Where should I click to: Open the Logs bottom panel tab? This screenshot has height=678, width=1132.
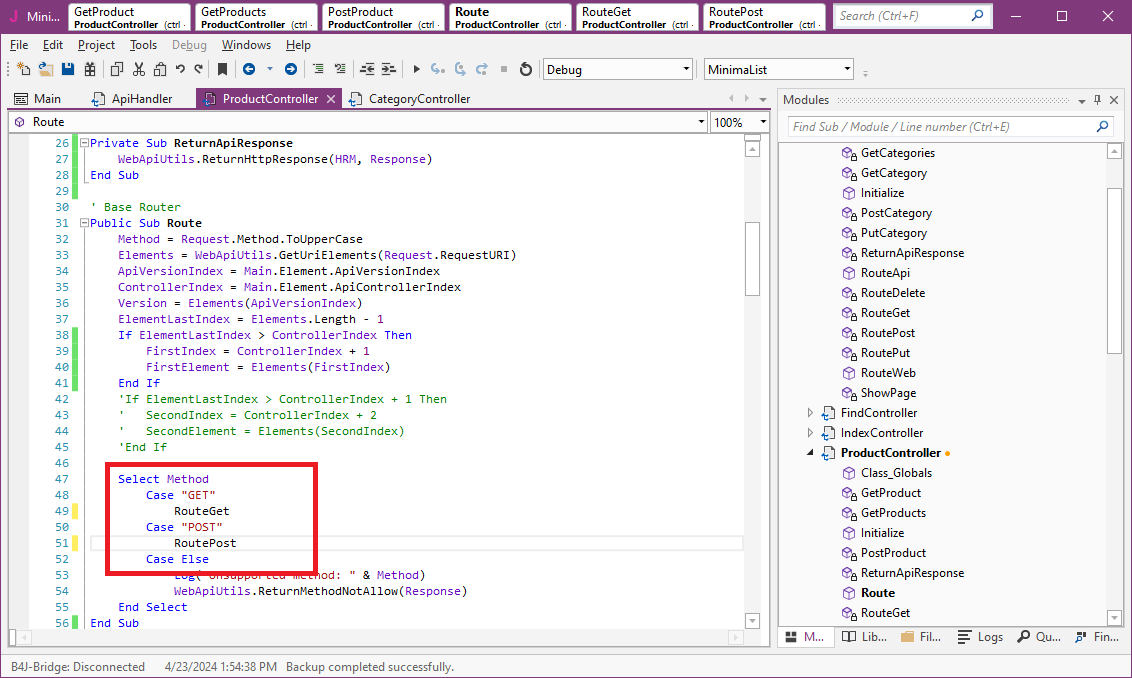point(980,637)
